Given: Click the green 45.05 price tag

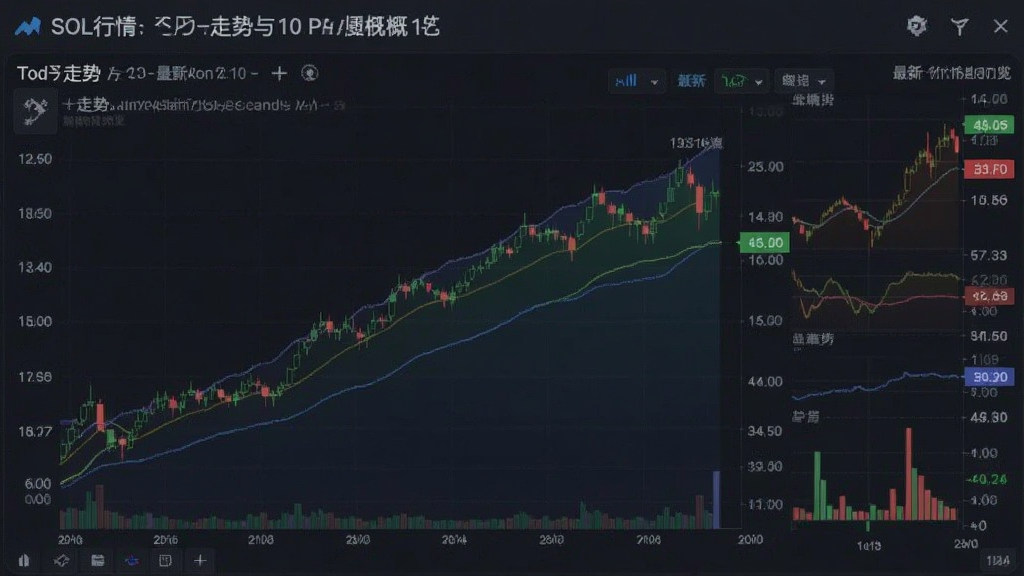Looking at the screenshot, I should coord(989,125).
